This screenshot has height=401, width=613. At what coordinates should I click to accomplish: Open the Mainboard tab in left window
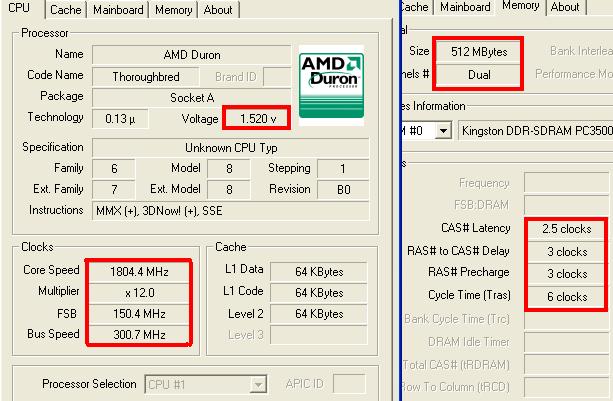pos(118,10)
